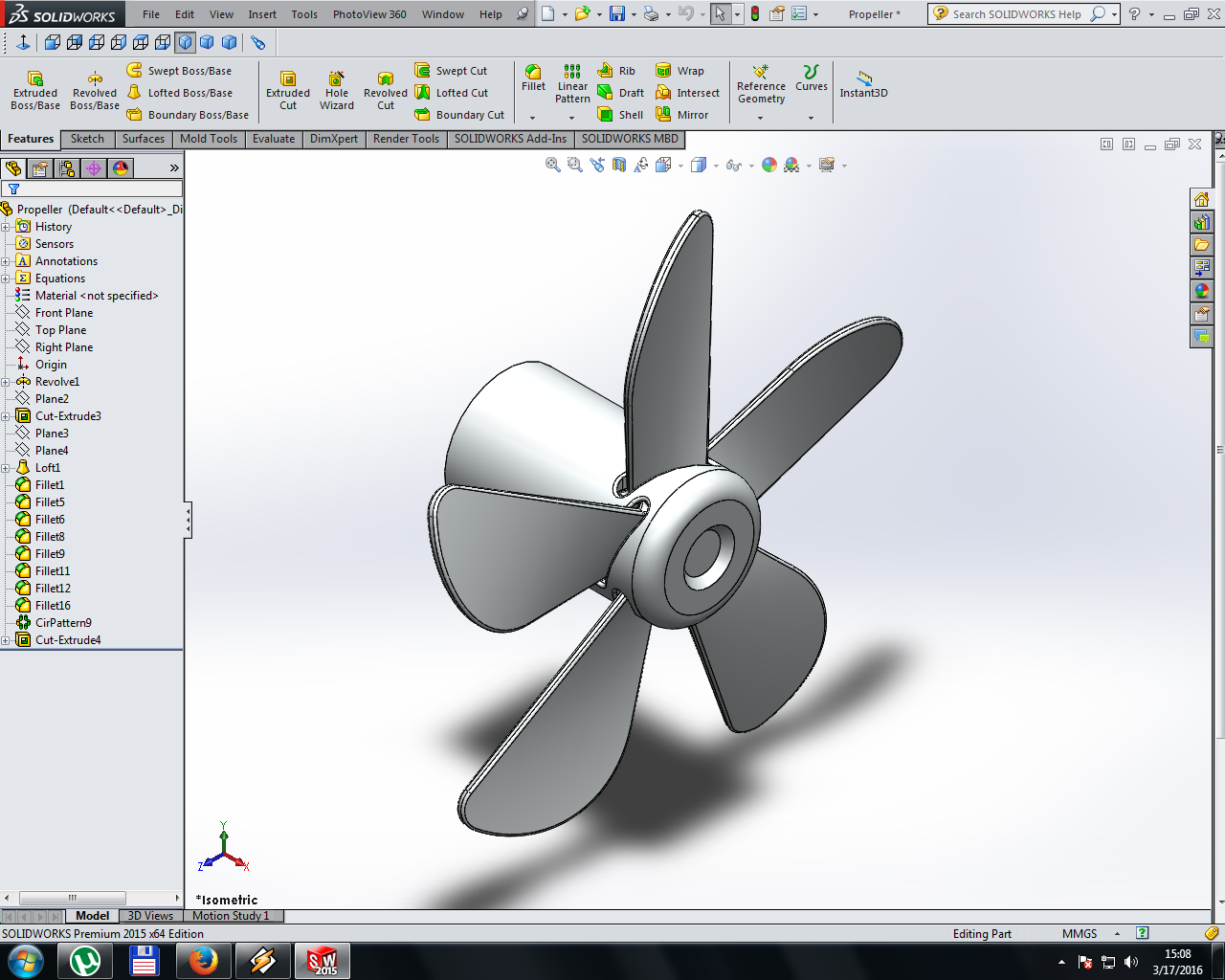
Task: Expand the Equations node
Action: 6,278
